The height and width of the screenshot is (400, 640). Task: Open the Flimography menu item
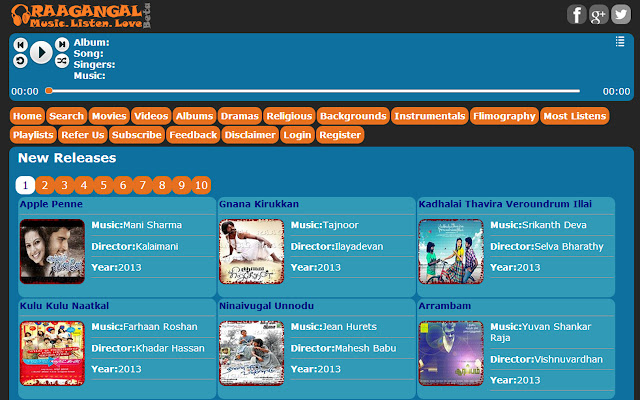click(504, 116)
